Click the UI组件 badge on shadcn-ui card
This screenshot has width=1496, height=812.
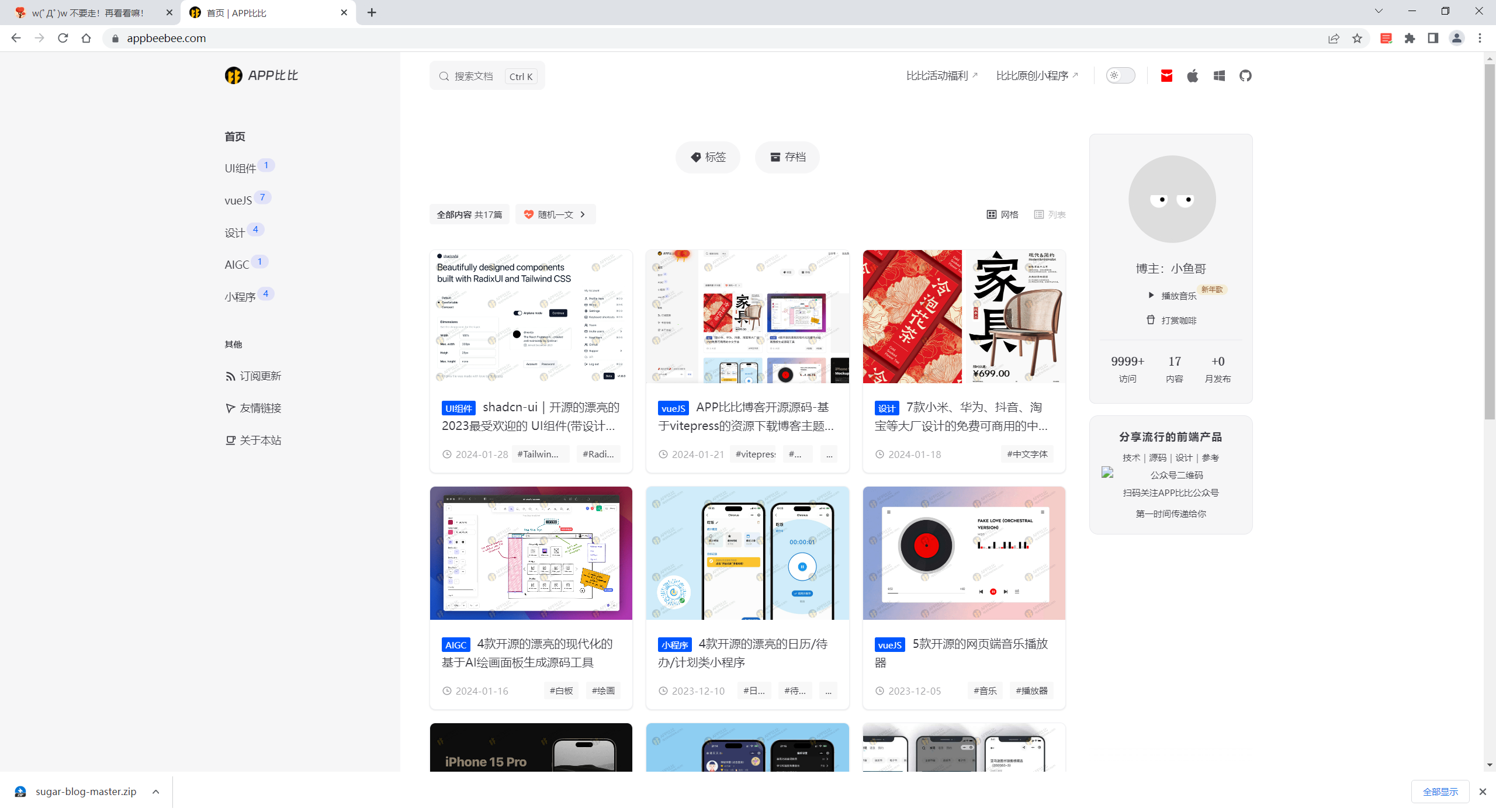(459, 408)
